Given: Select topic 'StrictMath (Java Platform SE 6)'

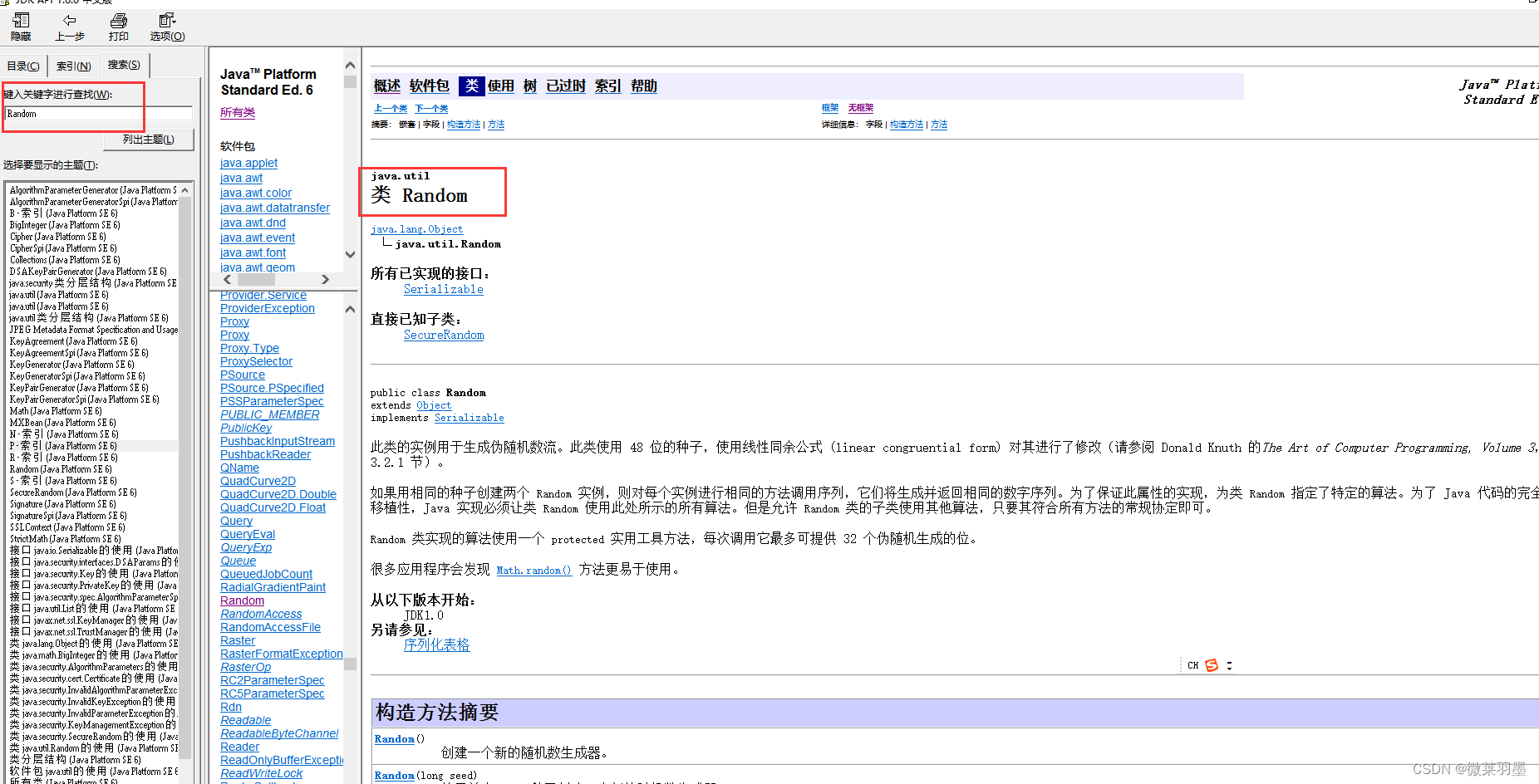Looking at the screenshot, I should (65, 539).
